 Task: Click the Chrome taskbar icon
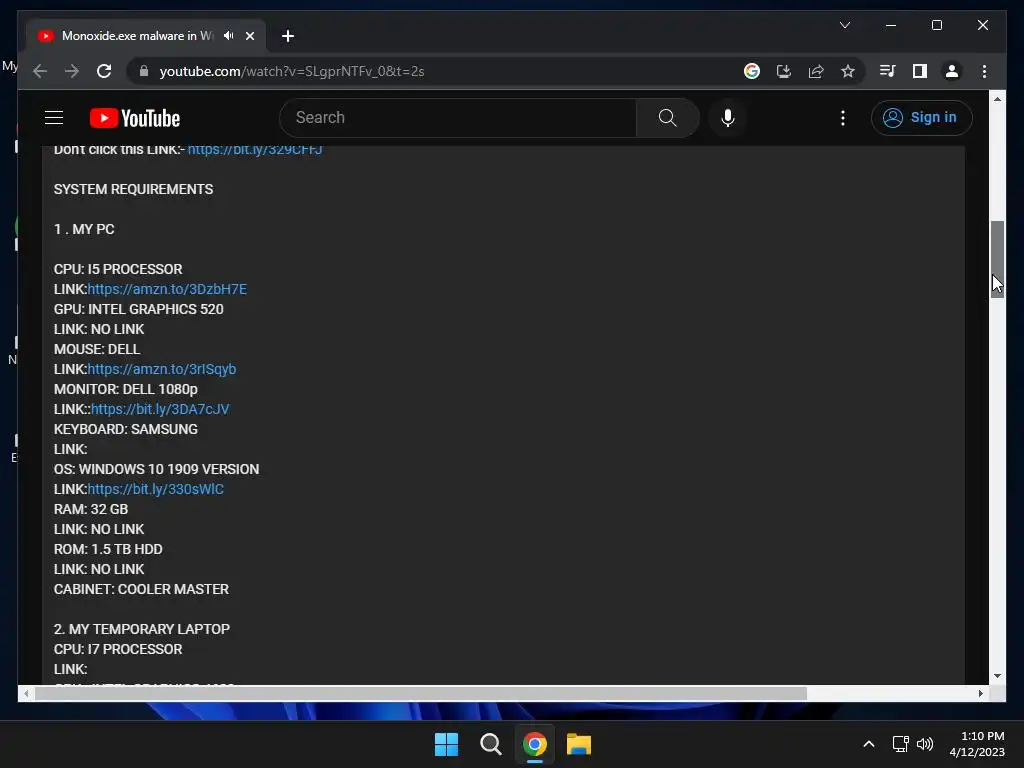coord(534,744)
